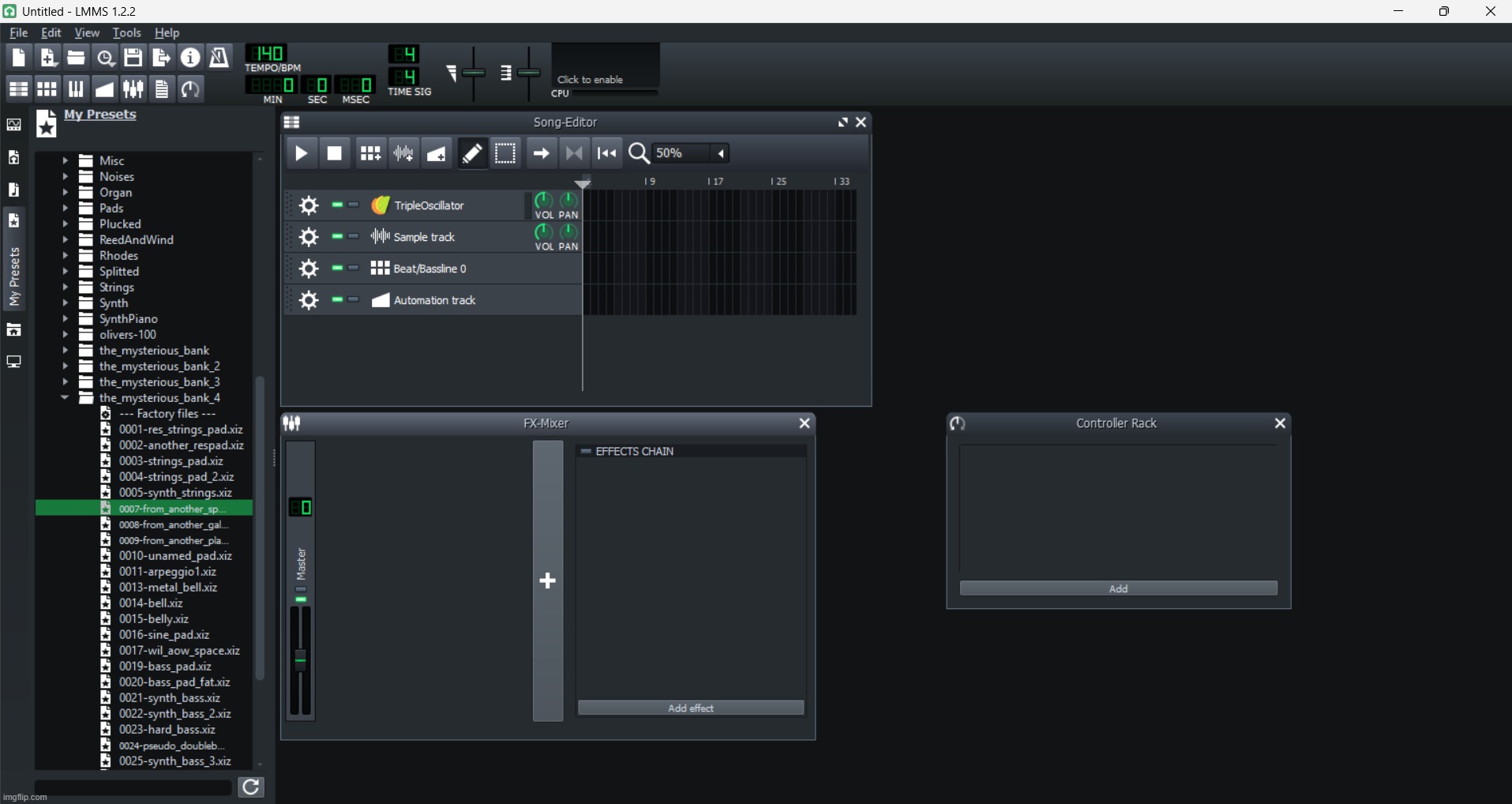
Task: Show the FX-Mixer window from toolbar
Action: click(x=133, y=89)
